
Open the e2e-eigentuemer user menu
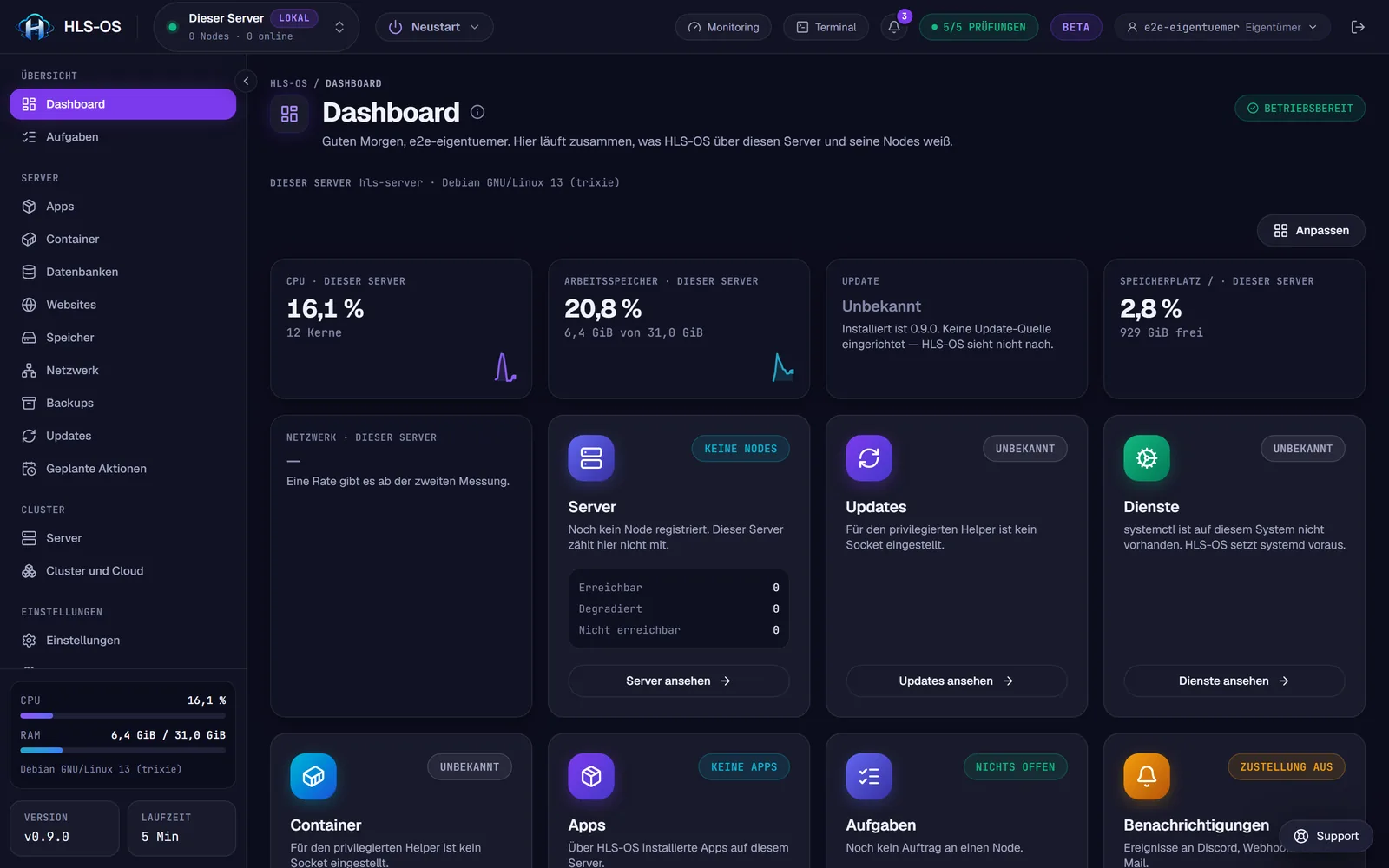click(1222, 27)
